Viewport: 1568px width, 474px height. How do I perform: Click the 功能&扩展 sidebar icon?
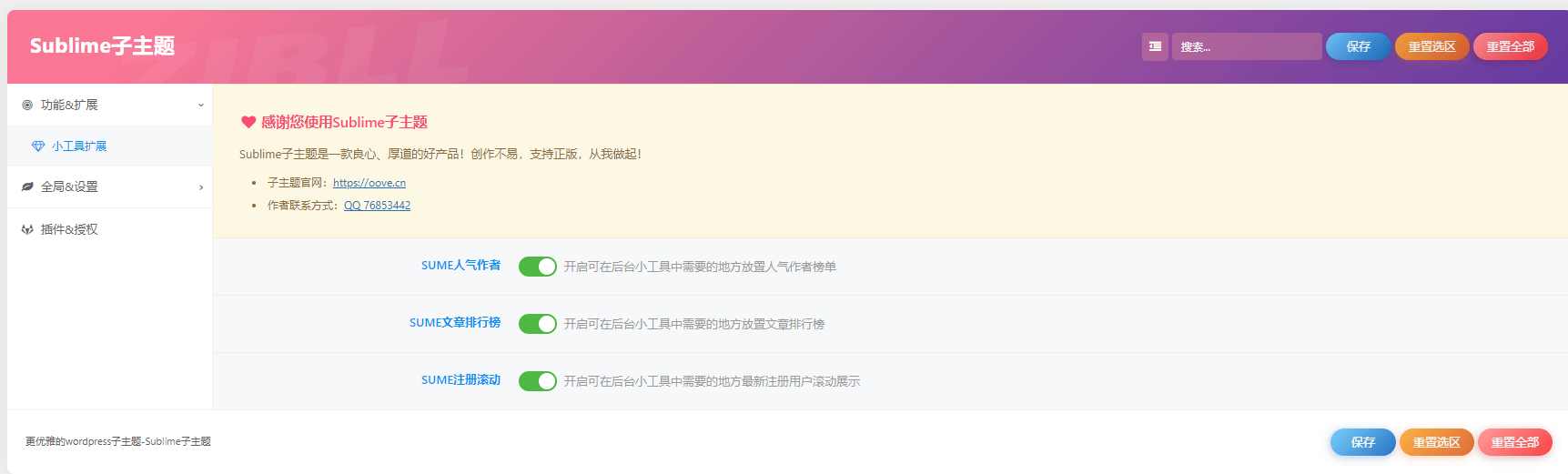tap(27, 105)
